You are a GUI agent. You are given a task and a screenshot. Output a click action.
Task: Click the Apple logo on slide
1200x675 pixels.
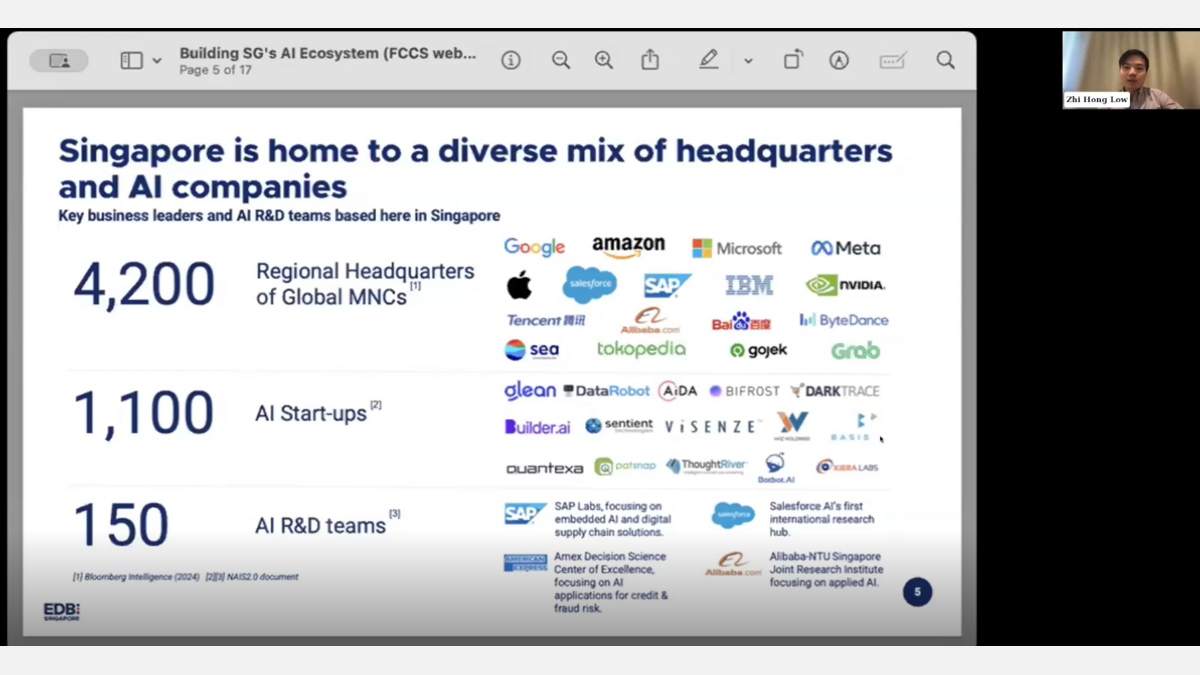coord(519,286)
